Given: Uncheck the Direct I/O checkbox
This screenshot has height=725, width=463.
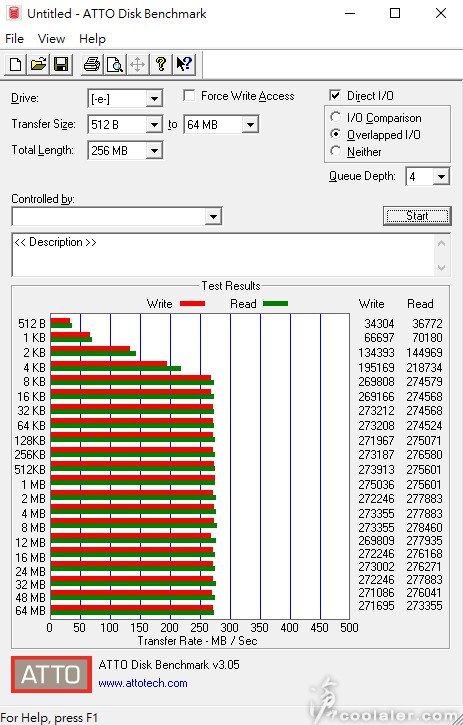Looking at the screenshot, I should (335, 96).
